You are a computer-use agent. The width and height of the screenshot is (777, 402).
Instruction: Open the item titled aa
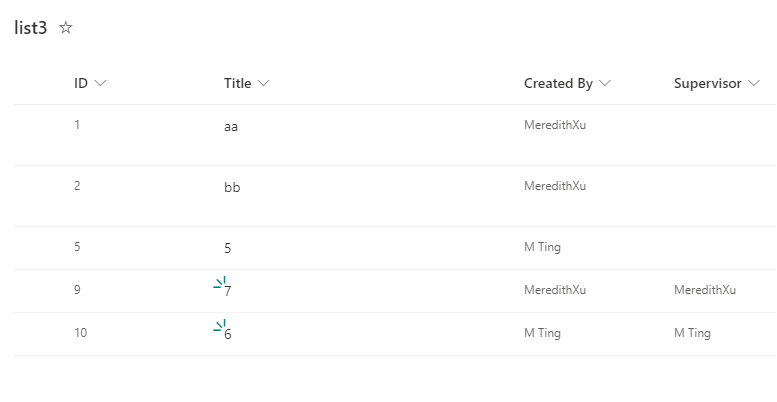(x=231, y=127)
